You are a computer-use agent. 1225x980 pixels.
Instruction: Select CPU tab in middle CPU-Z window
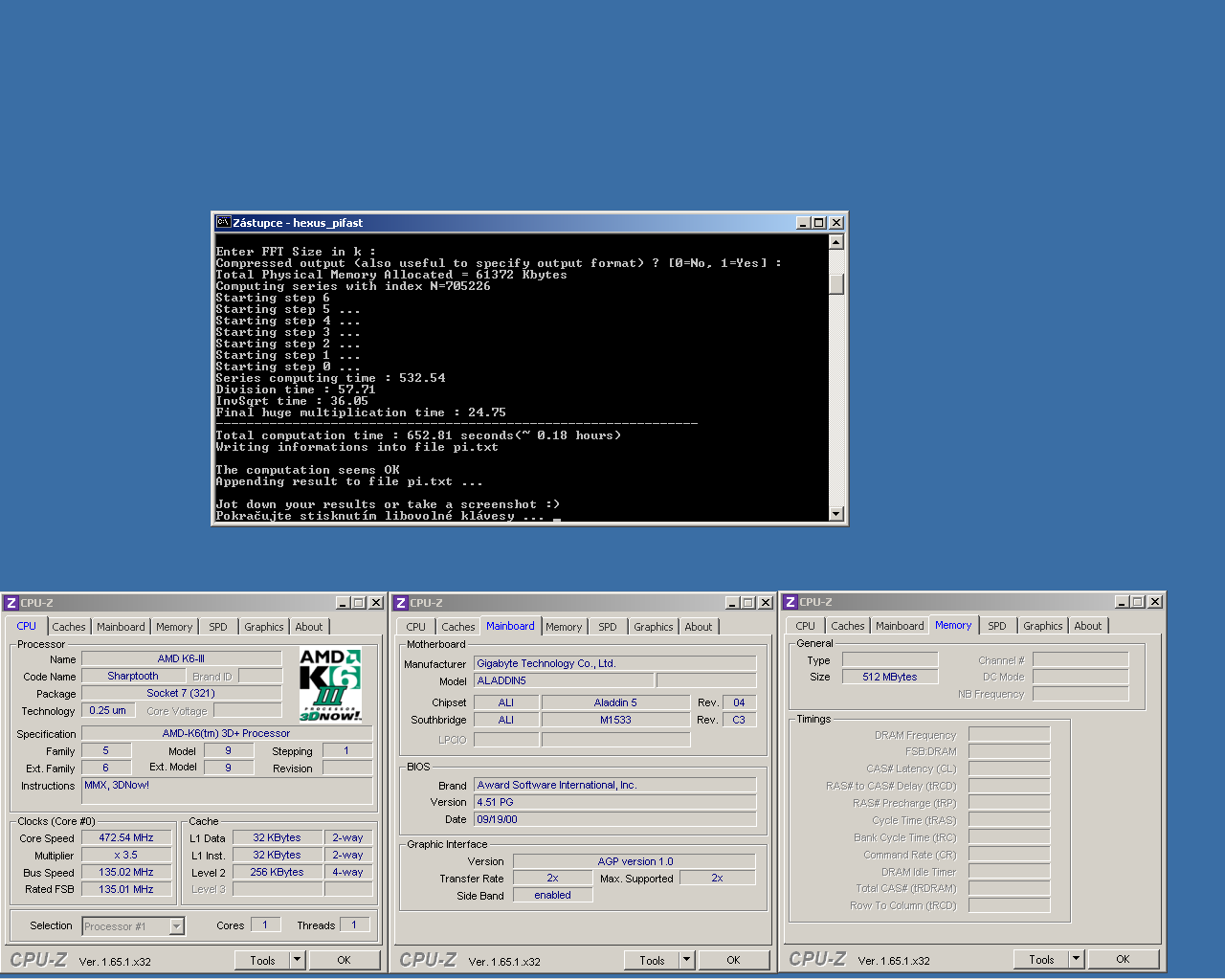coord(415,627)
